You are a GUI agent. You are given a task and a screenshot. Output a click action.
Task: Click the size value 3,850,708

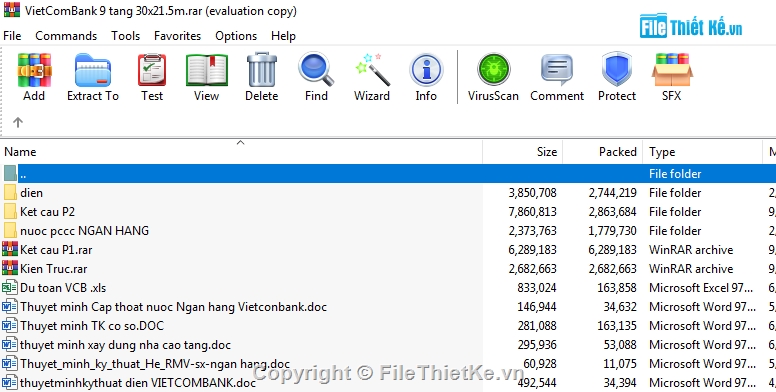click(x=533, y=193)
